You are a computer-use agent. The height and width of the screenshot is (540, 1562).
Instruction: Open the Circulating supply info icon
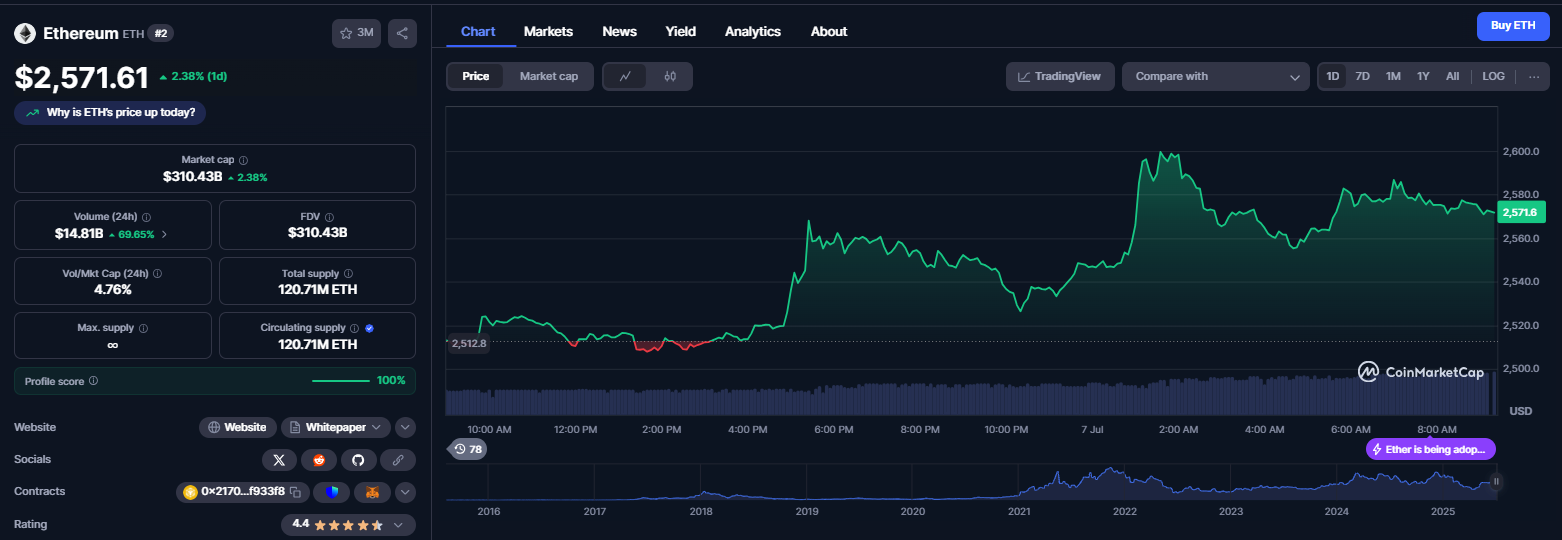tap(354, 328)
